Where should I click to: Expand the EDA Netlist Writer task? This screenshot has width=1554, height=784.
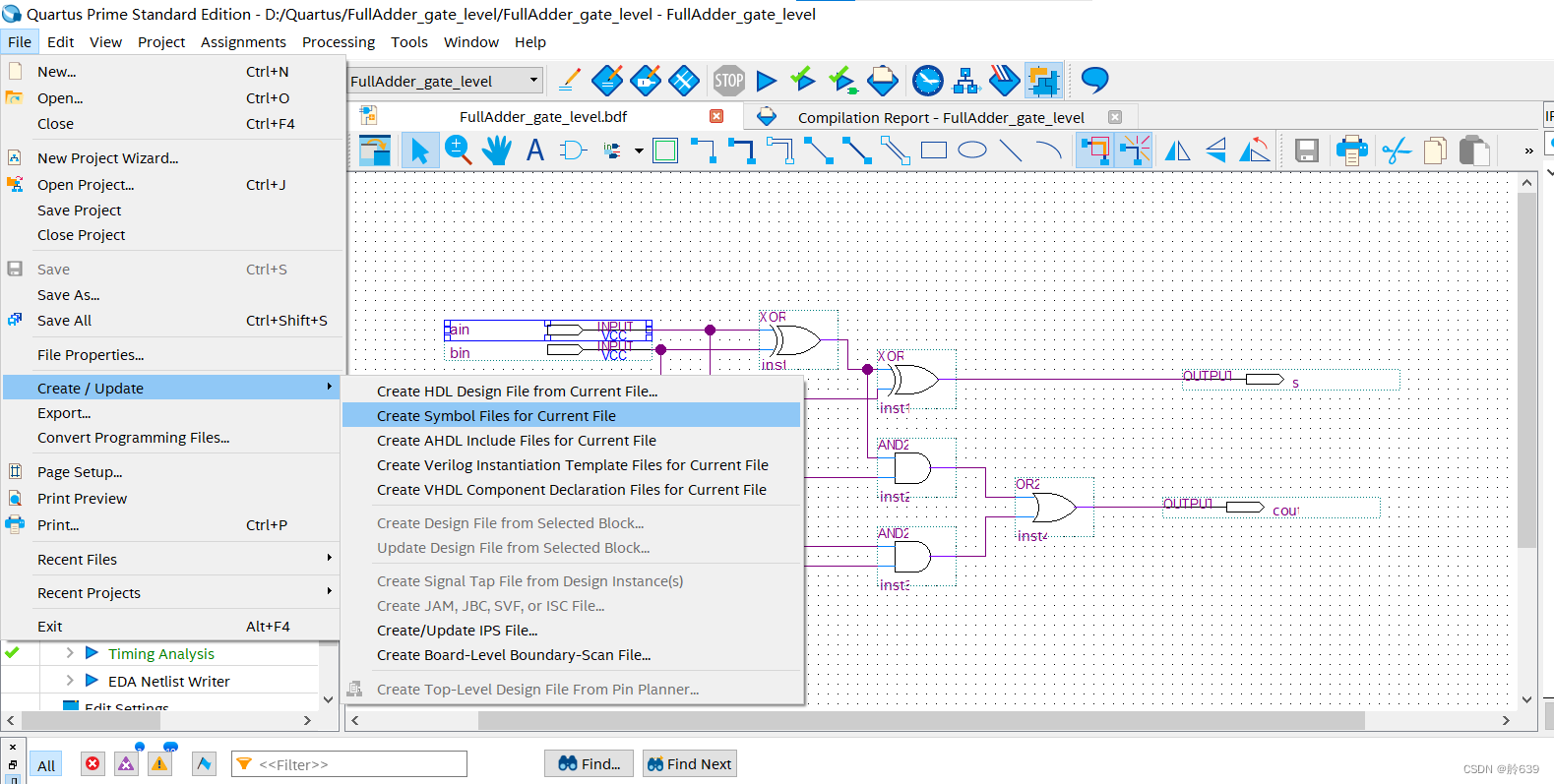[x=69, y=681]
